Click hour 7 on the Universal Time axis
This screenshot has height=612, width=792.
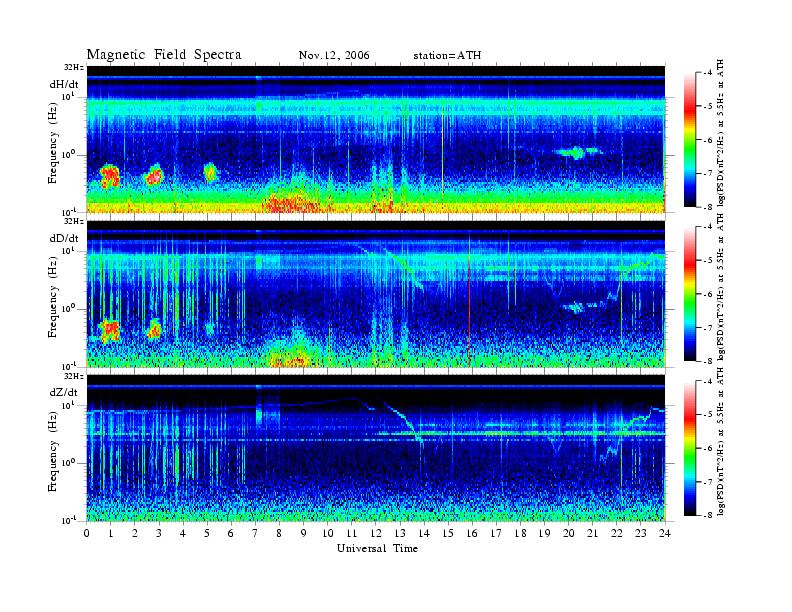click(256, 533)
